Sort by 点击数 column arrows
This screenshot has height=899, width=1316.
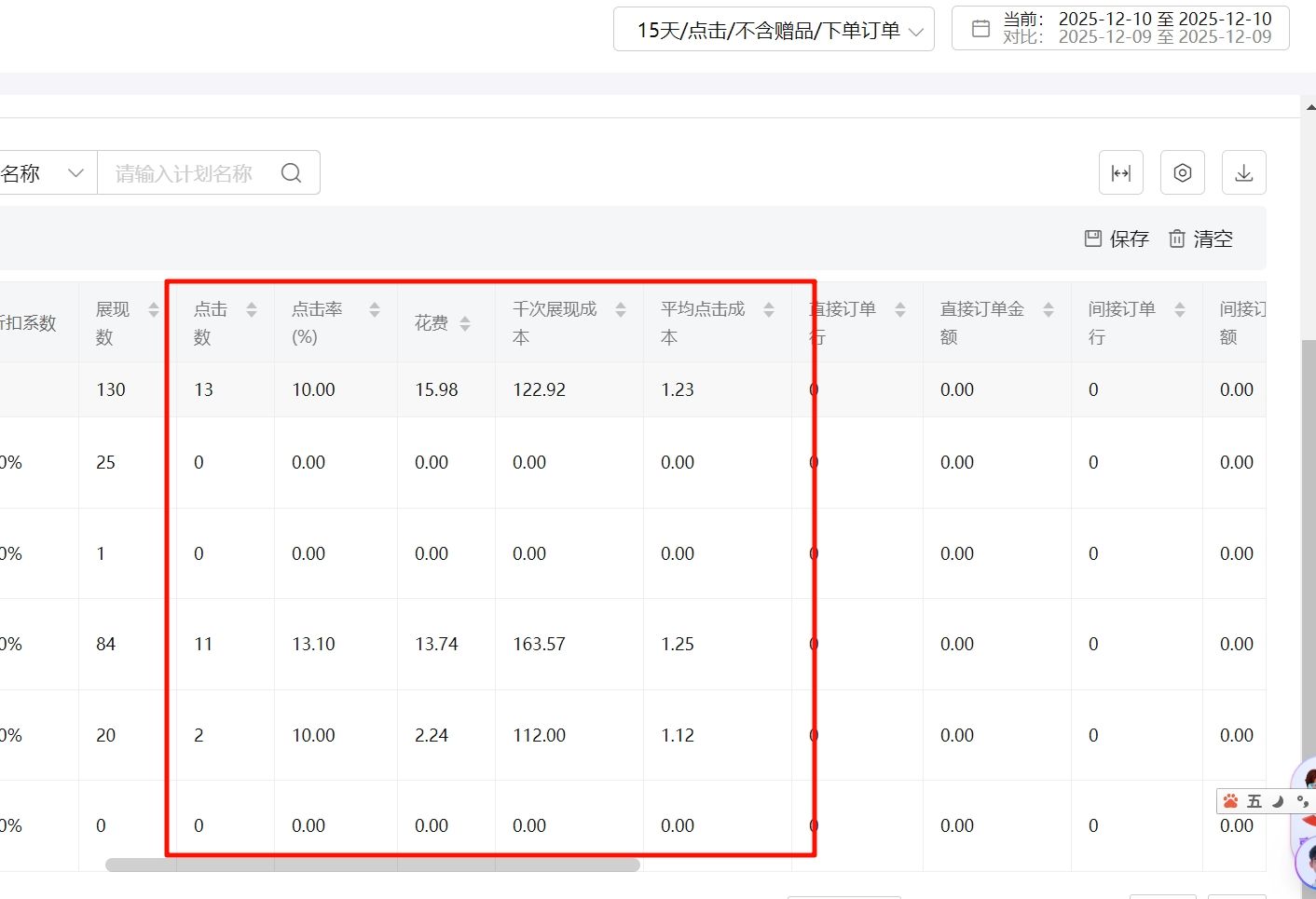252,310
